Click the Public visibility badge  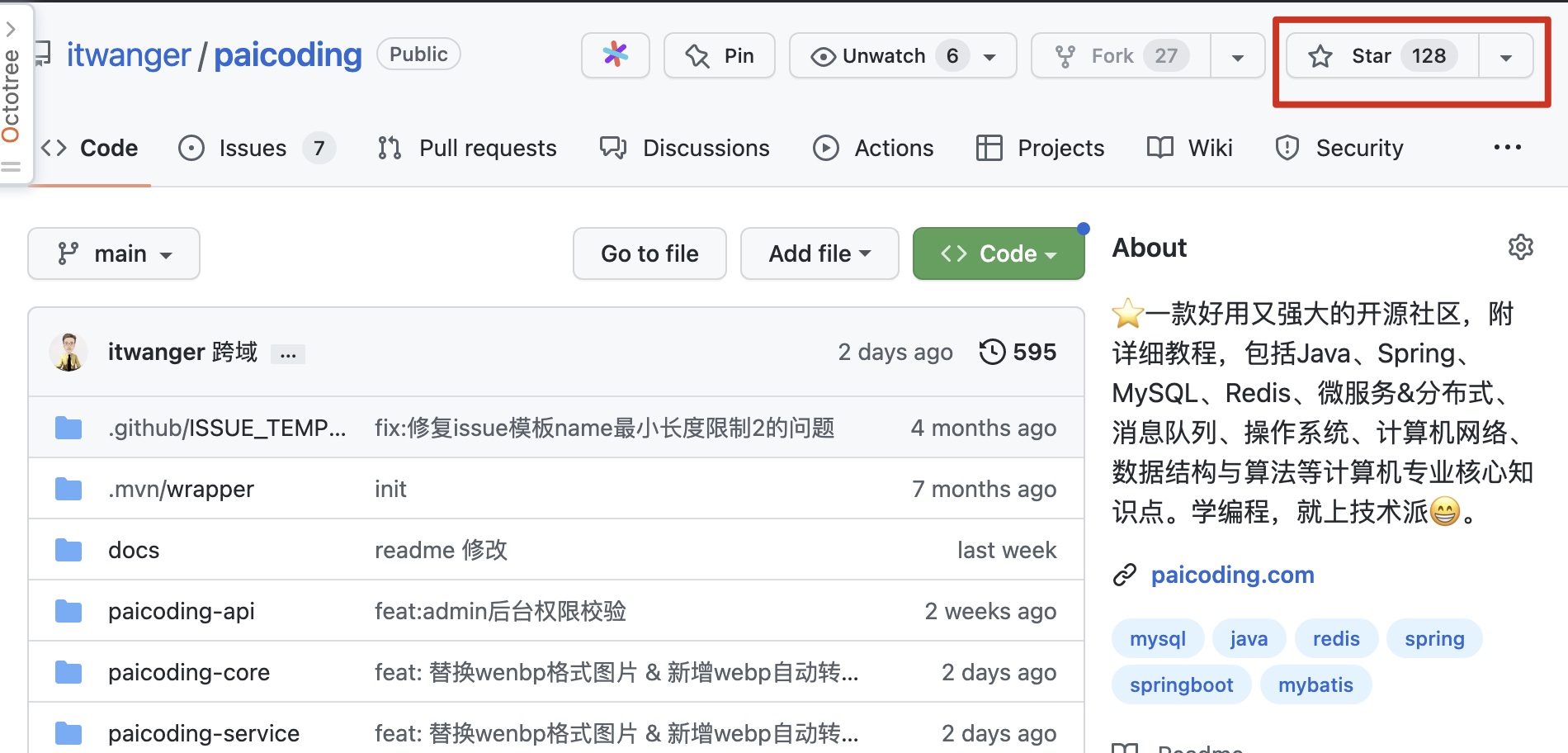pos(418,54)
